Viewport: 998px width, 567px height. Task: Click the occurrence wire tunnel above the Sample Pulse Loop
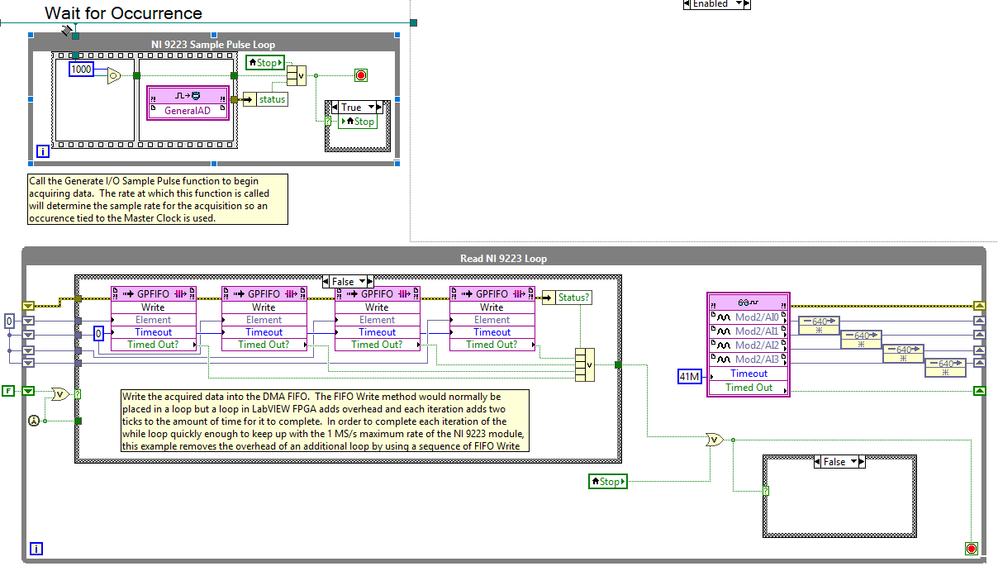coord(75,36)
